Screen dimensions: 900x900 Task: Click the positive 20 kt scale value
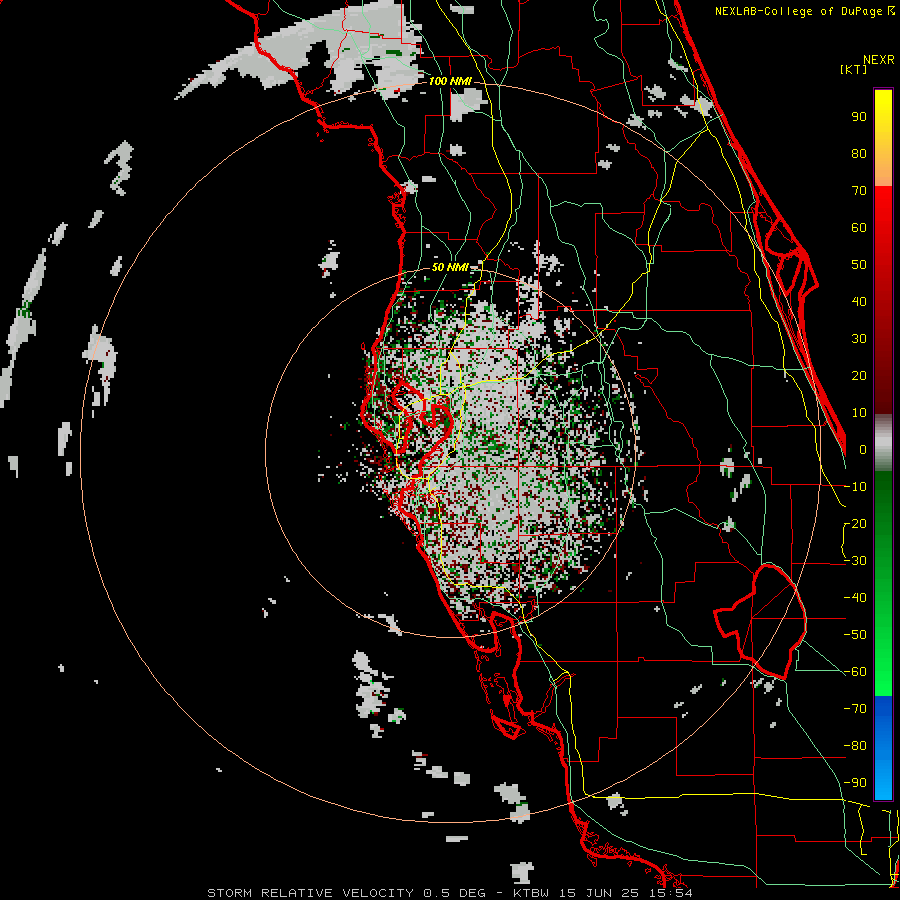coord(859,375)
